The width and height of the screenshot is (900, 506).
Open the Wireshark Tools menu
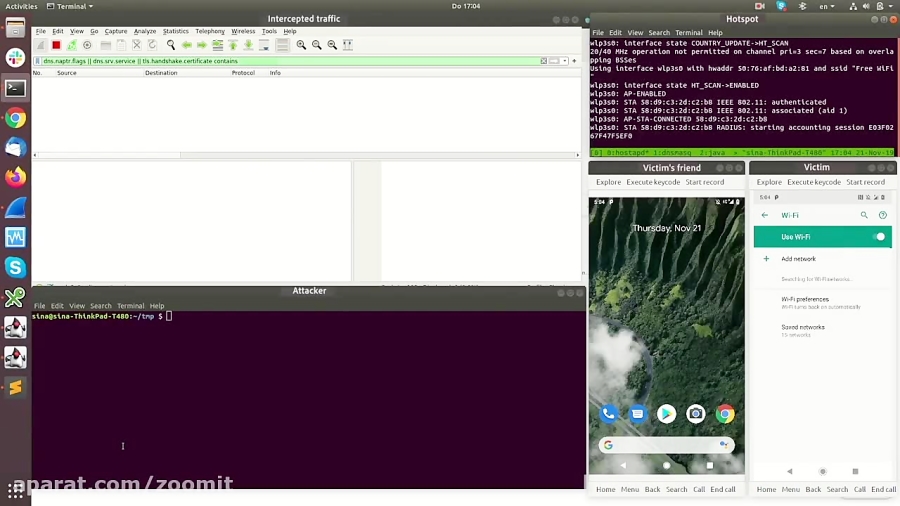tap(269, 31)
